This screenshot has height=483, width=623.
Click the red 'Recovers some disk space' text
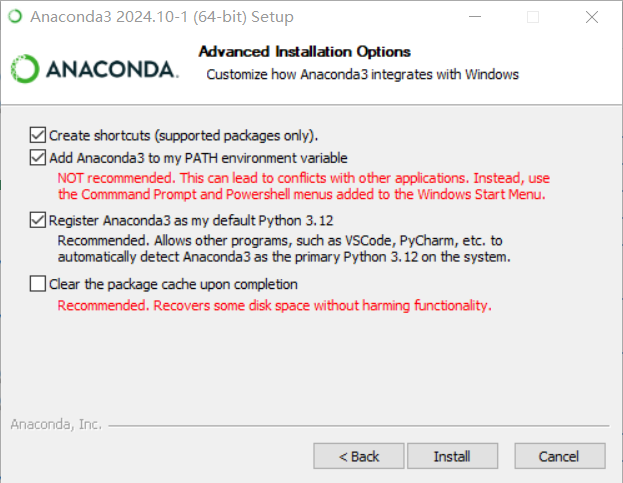(x=274, y=305)
